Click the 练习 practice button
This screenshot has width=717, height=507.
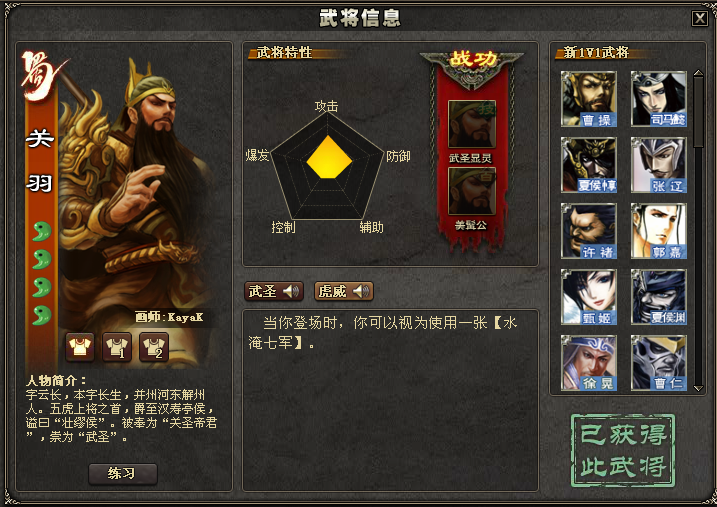[x=123, y=474]
